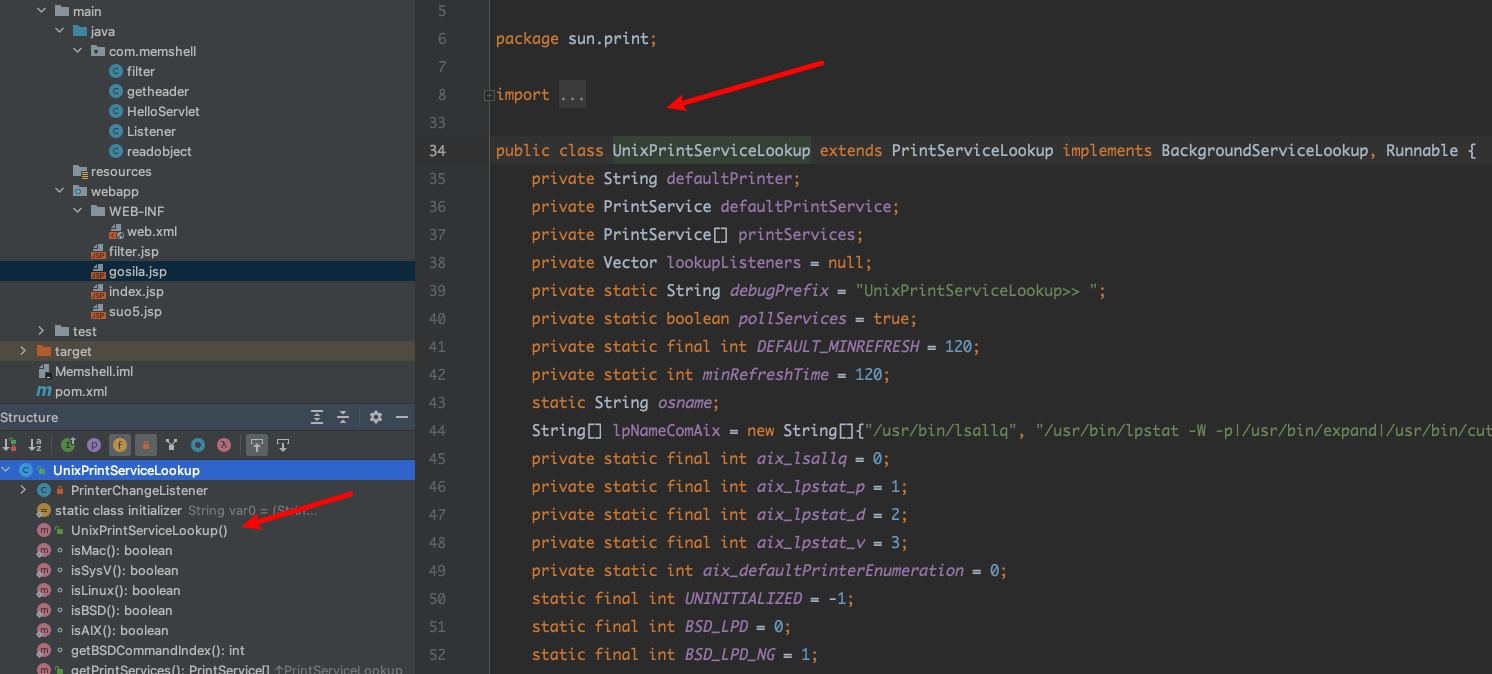
Task: Click the group-by-type fork icon
Action: pos(172,445)
